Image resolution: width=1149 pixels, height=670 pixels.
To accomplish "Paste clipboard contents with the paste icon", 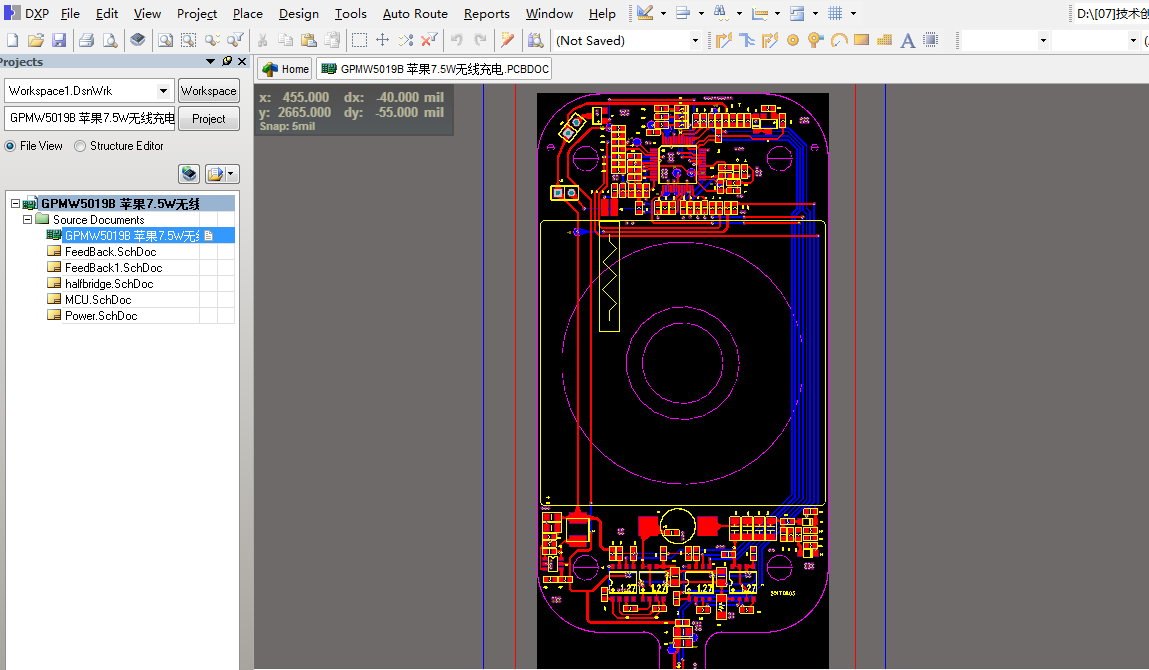I will (x=309, y=40).
